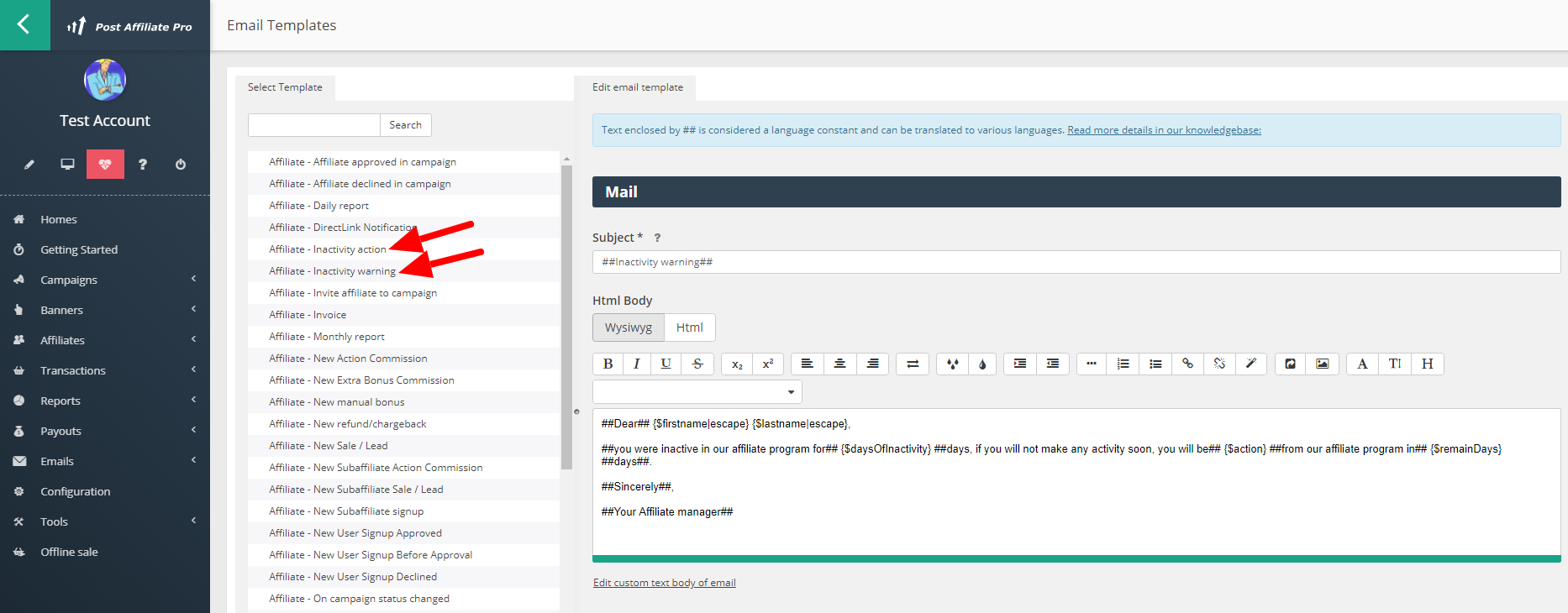Screen dimensions: 1568x613
Task: Click the outdent icon
Action: click(x=1053, y=364)
